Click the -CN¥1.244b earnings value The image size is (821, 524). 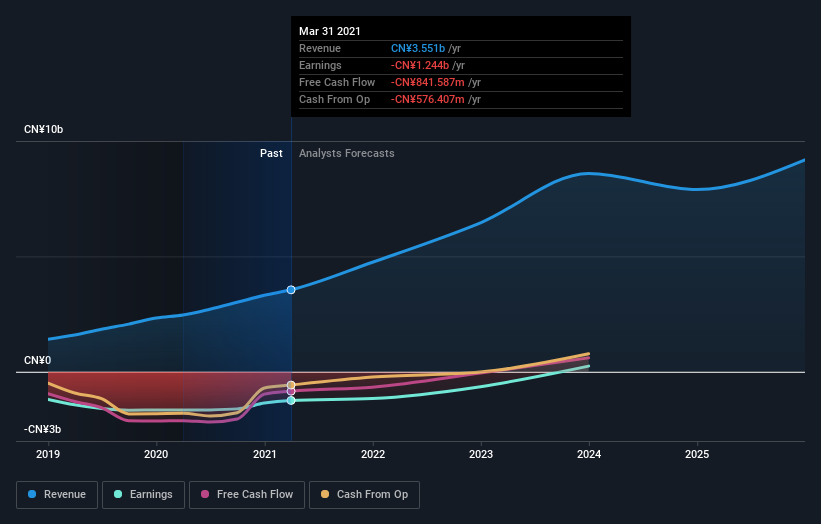[420, 65]
